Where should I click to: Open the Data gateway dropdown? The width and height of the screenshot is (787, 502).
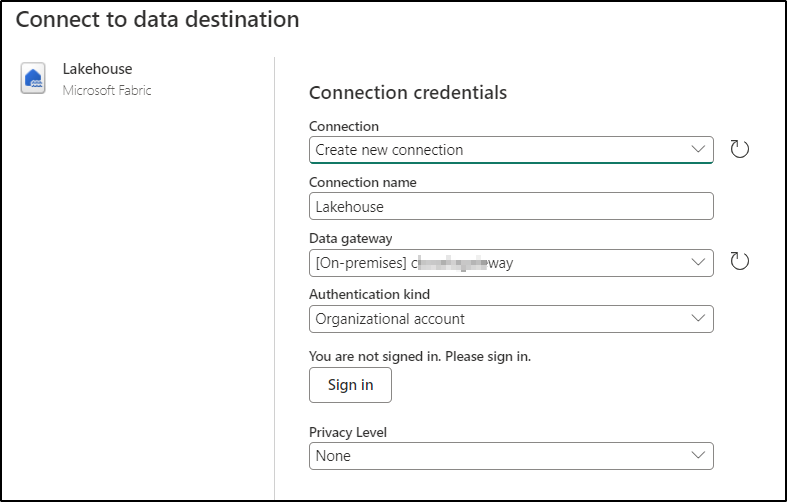[x=511, y=263]
